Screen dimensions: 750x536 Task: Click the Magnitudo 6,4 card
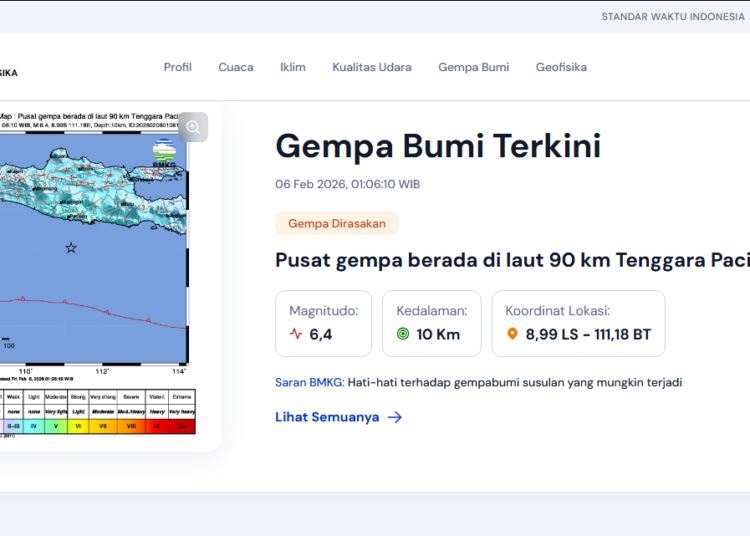point(323,323)
